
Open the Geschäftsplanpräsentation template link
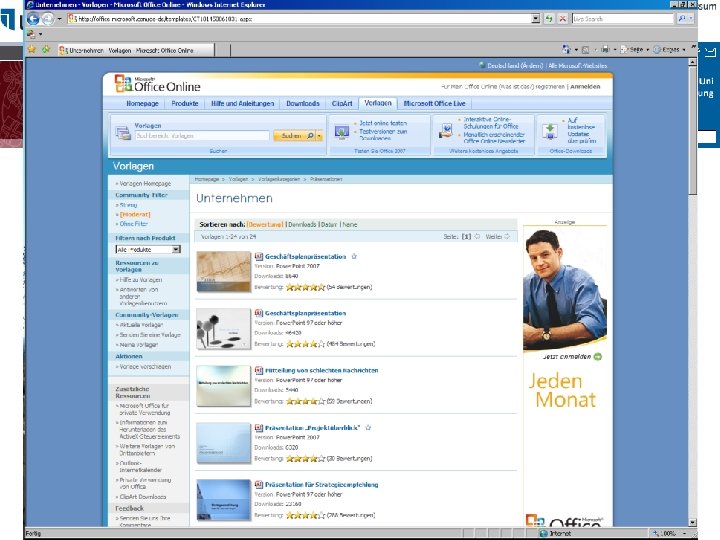(305, 313)
